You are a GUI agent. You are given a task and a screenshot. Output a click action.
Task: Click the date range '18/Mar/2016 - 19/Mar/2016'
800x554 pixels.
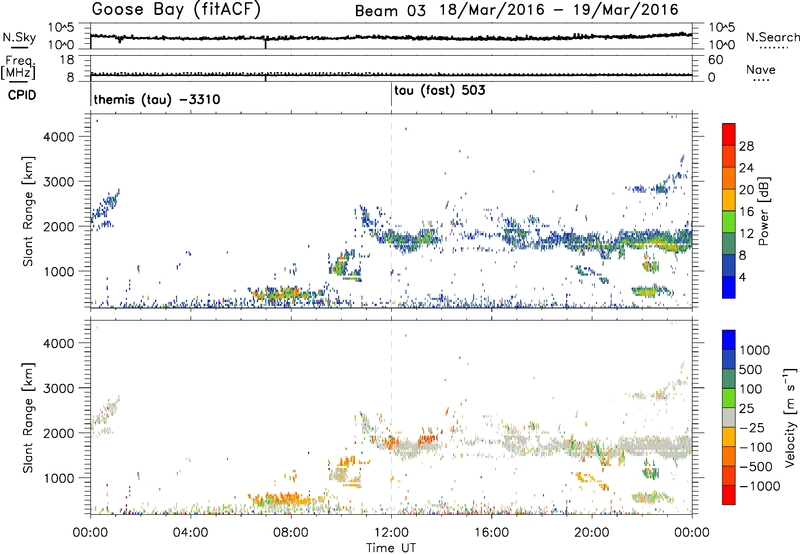pos(559,10)
